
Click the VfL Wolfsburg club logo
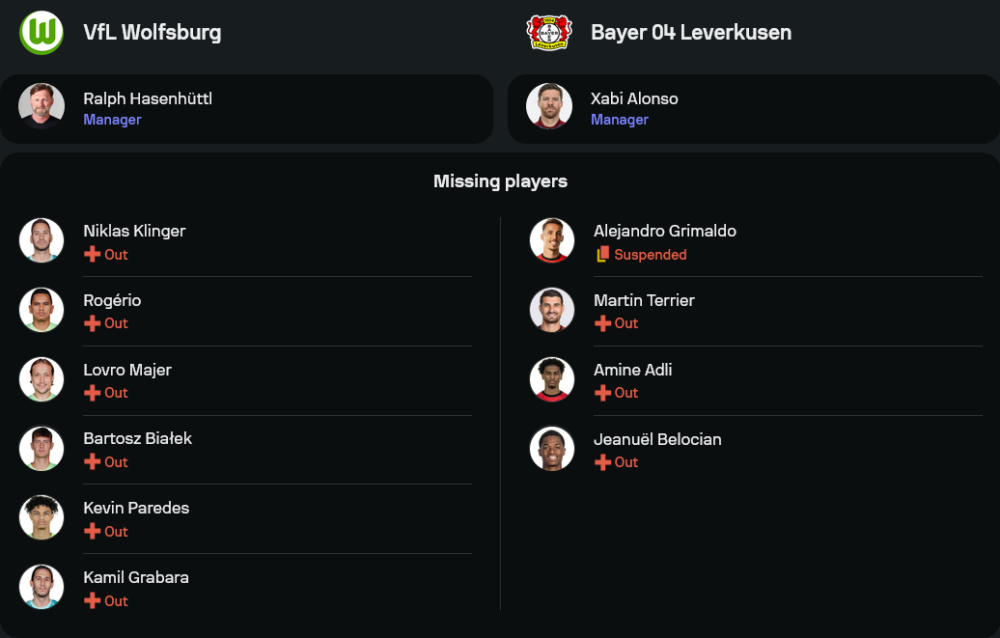point(41,32)
